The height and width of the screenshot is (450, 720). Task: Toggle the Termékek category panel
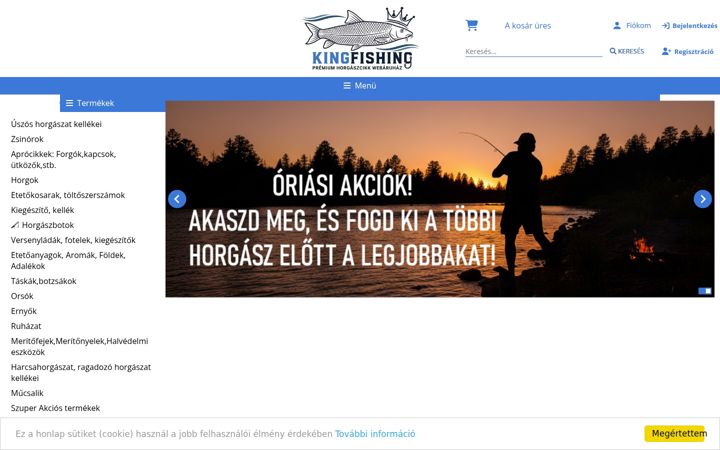[112, 103]
